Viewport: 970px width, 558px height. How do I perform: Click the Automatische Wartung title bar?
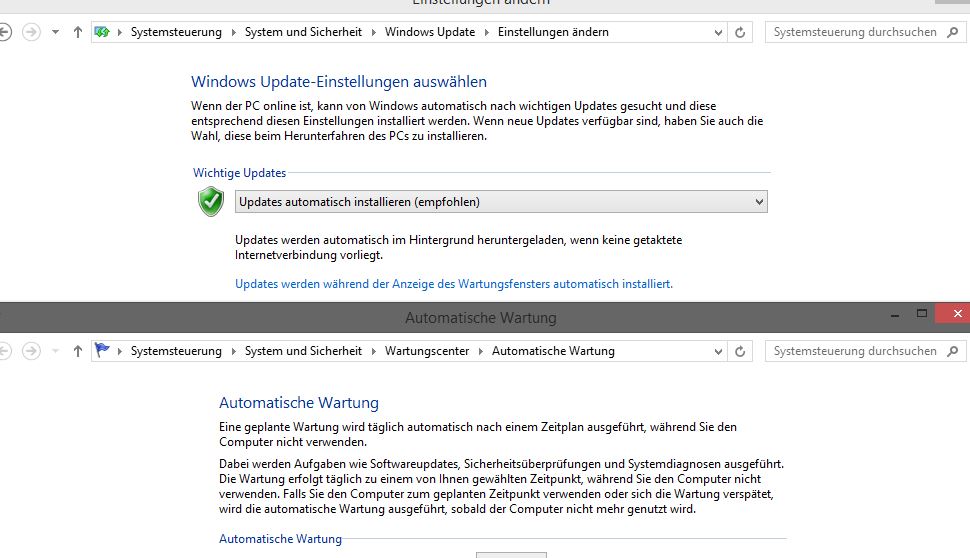481,317
